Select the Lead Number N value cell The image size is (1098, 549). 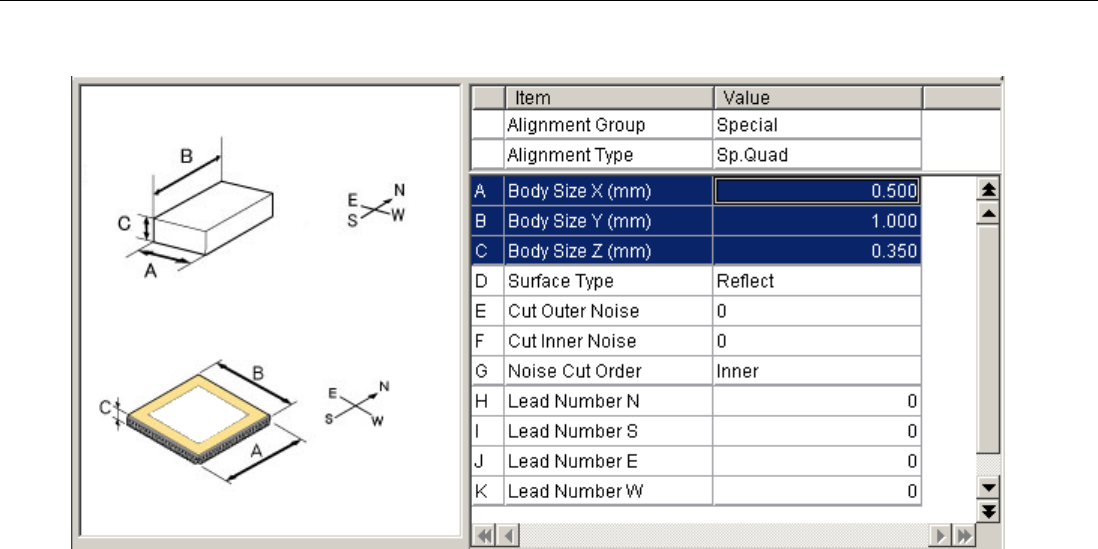pyautogui.click(x=817, y=401)
